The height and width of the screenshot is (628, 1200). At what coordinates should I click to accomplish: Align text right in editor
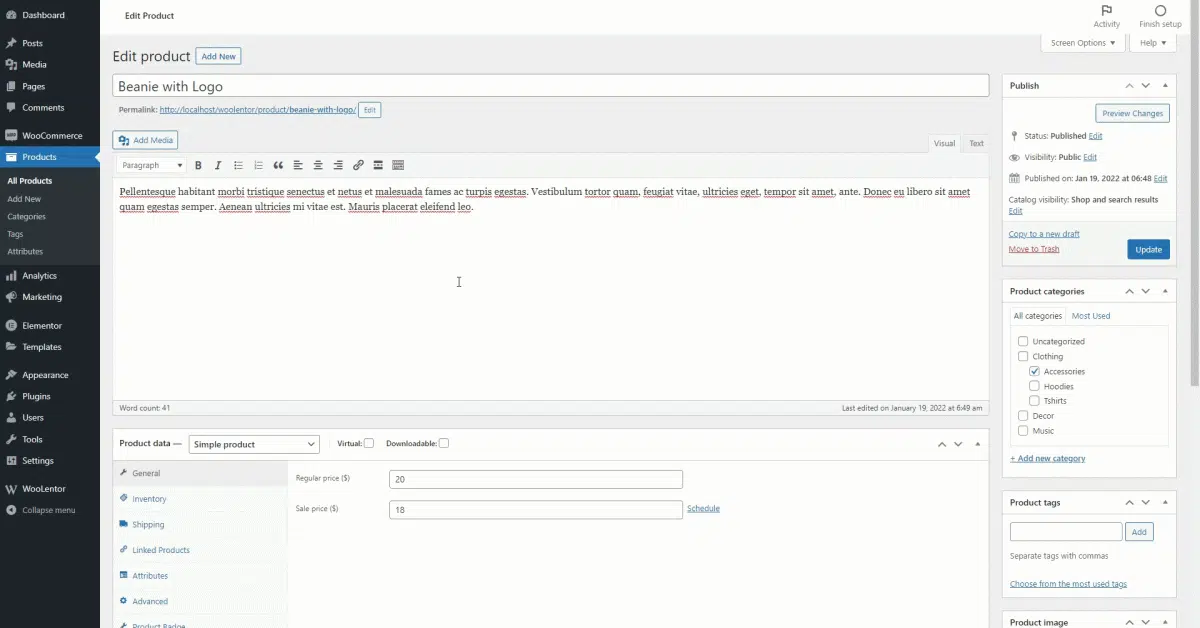pyautogui.click(x=338, y=165)
